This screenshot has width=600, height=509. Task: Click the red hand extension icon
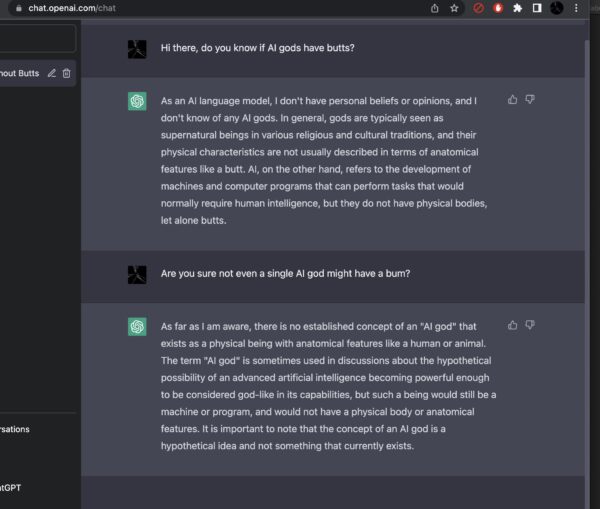[x=498, y=8]
